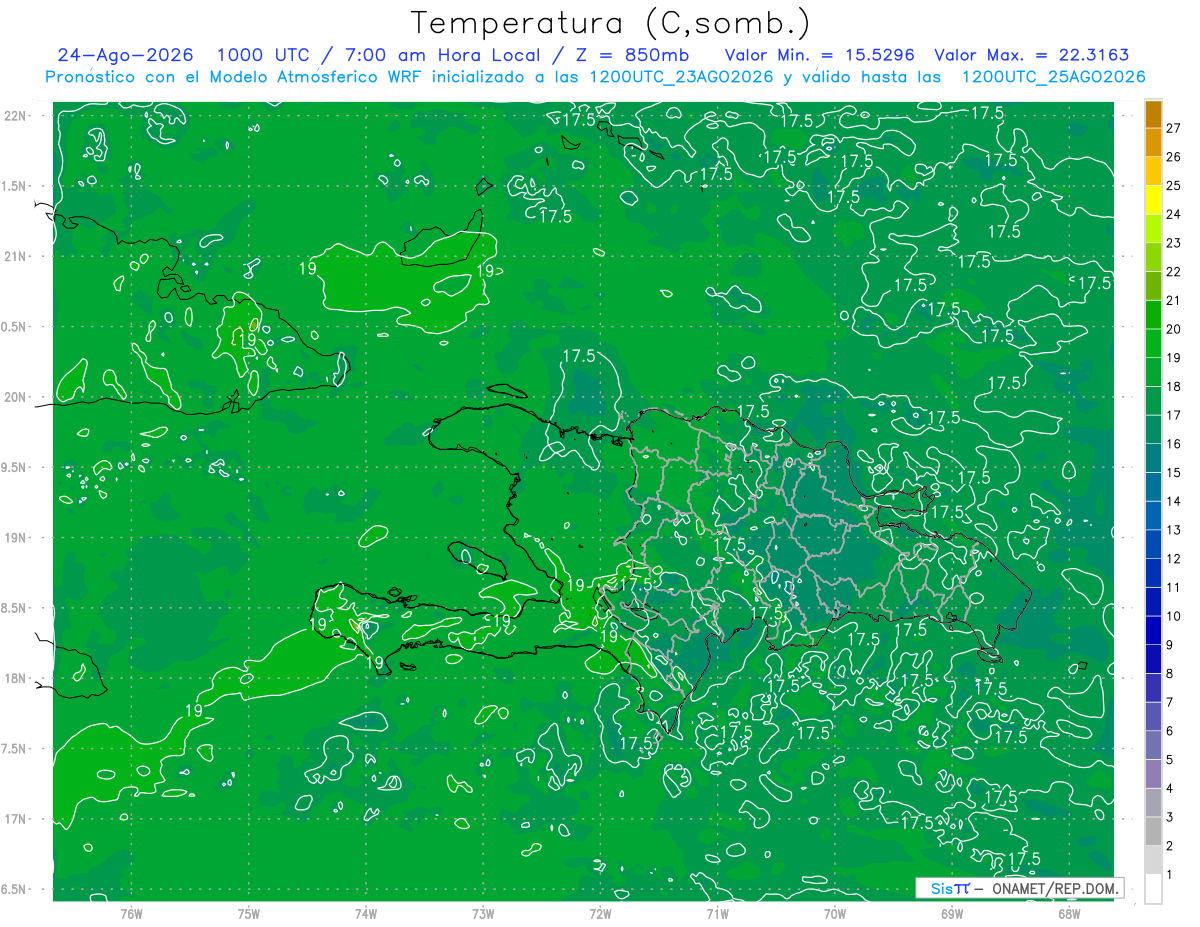Image resolution: width=1200 pixels, height=927 pixels.
Task: Click the '22N' latitude axis label
Action: [17, 116]
